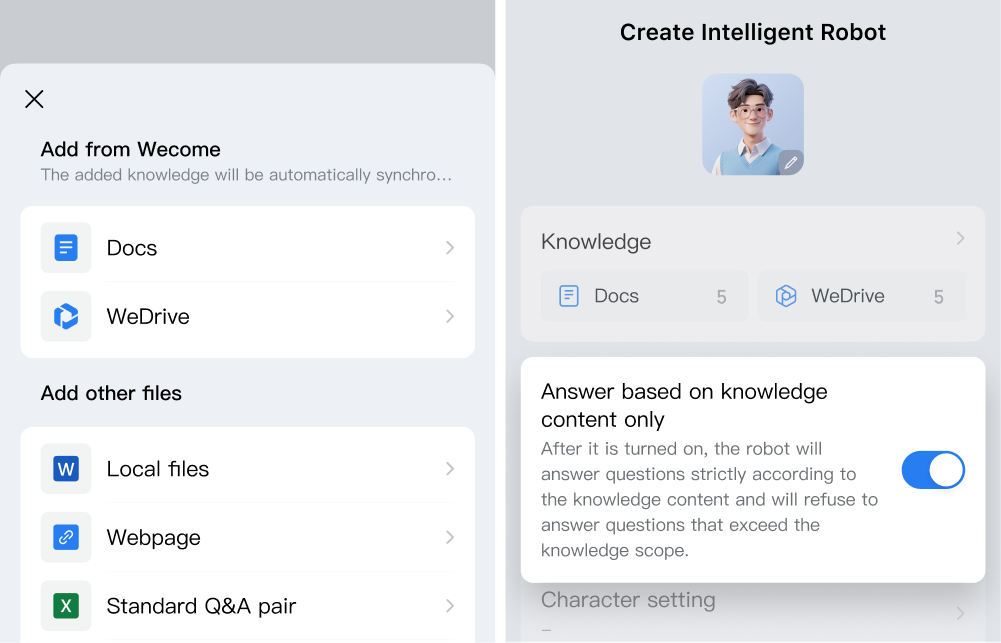
Task: Click the WeDrive logo icon
Action: [66, 316]
